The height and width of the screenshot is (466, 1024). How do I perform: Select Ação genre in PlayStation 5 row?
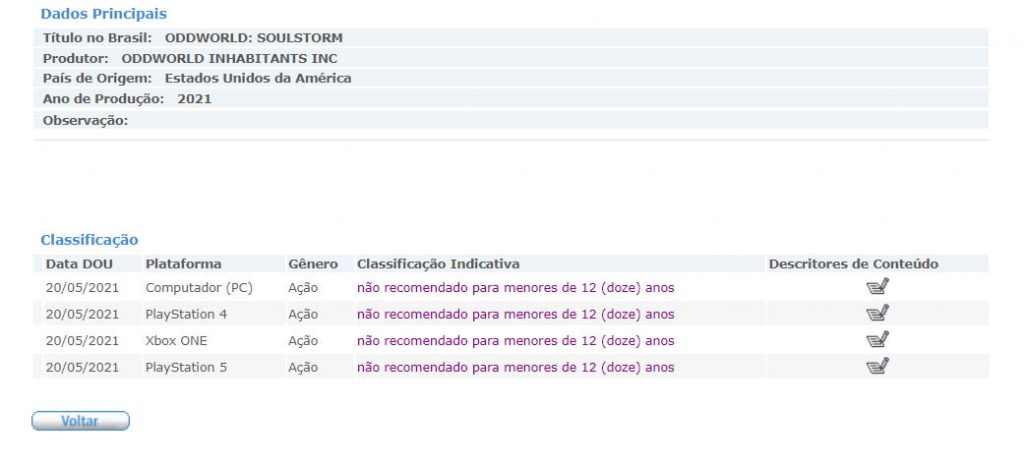pyautogui.click(x=303, y=368)
